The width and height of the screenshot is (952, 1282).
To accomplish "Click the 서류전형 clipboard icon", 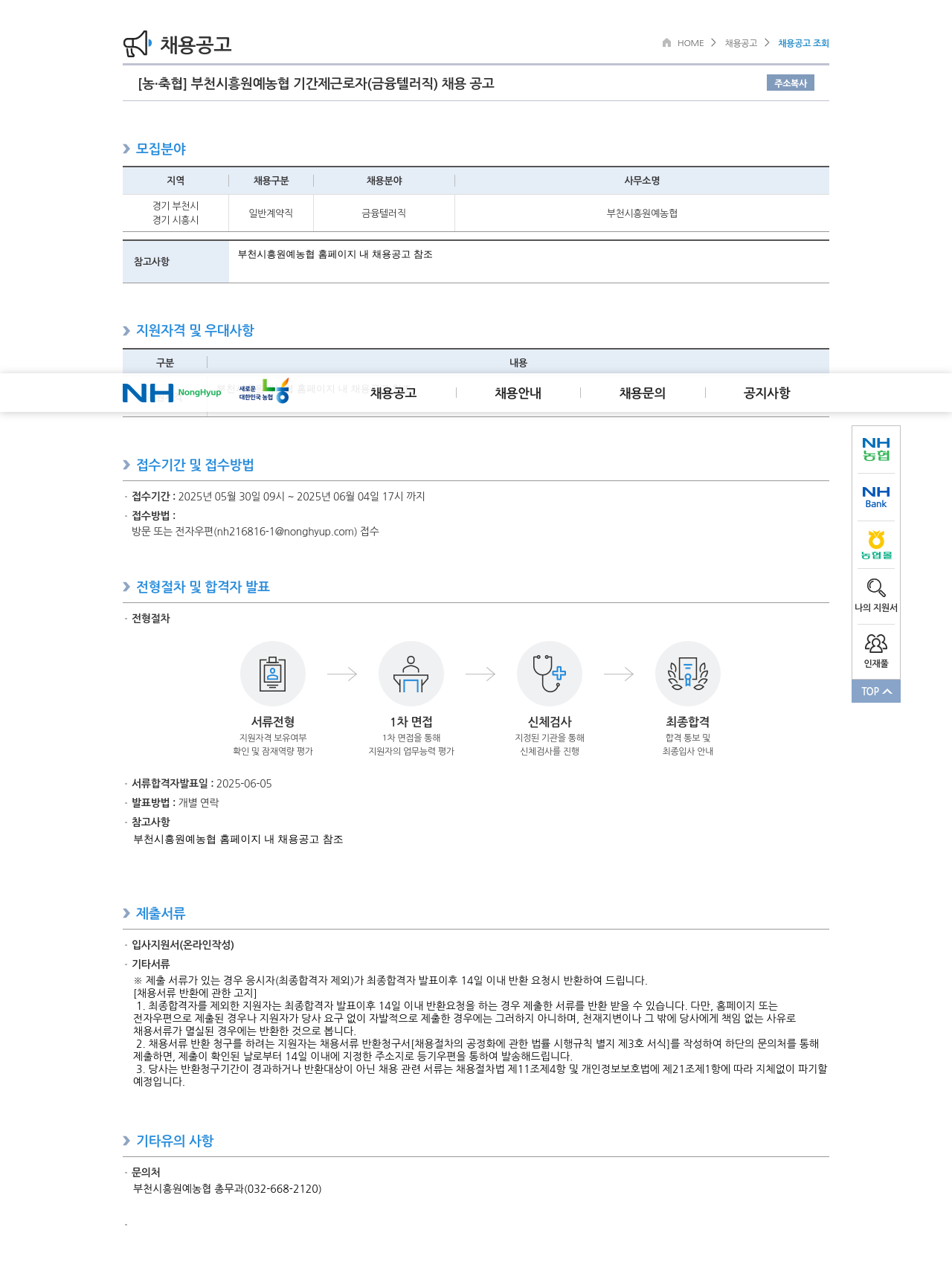I will coord(273,674).
